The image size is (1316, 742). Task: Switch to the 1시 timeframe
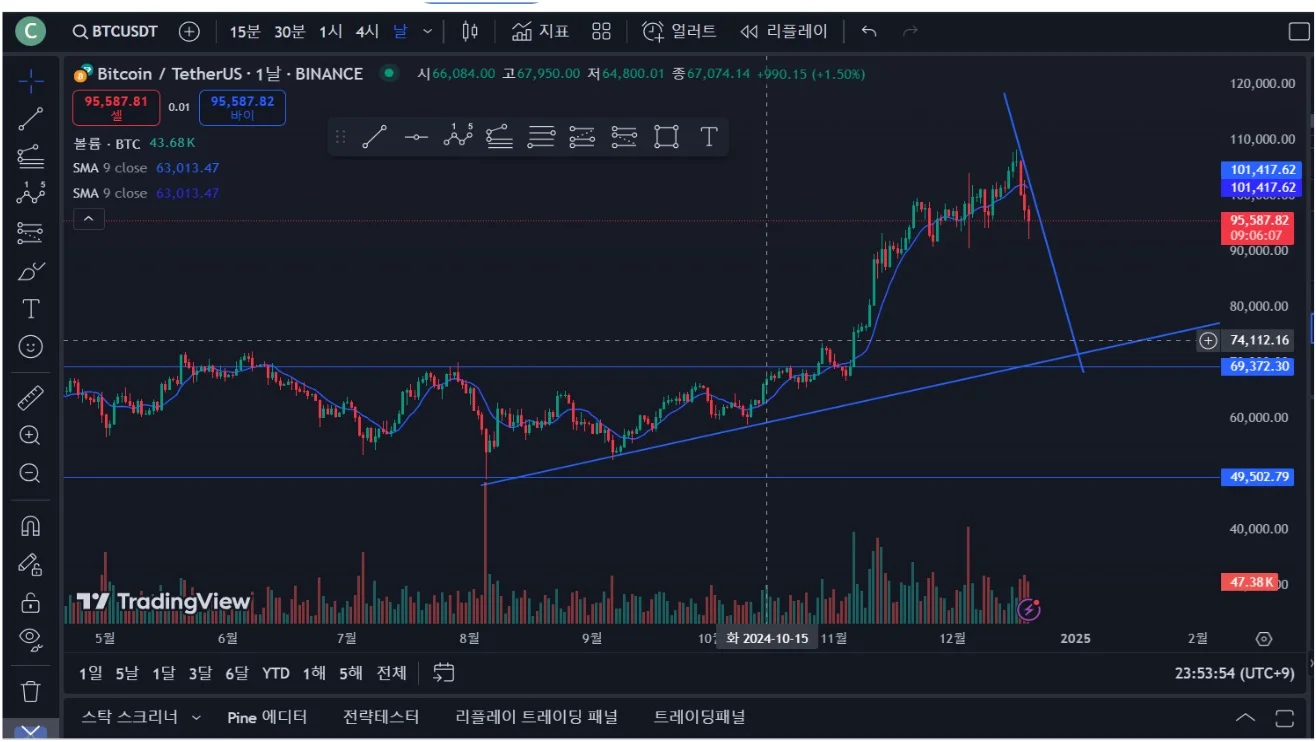(x=331, y=32)
